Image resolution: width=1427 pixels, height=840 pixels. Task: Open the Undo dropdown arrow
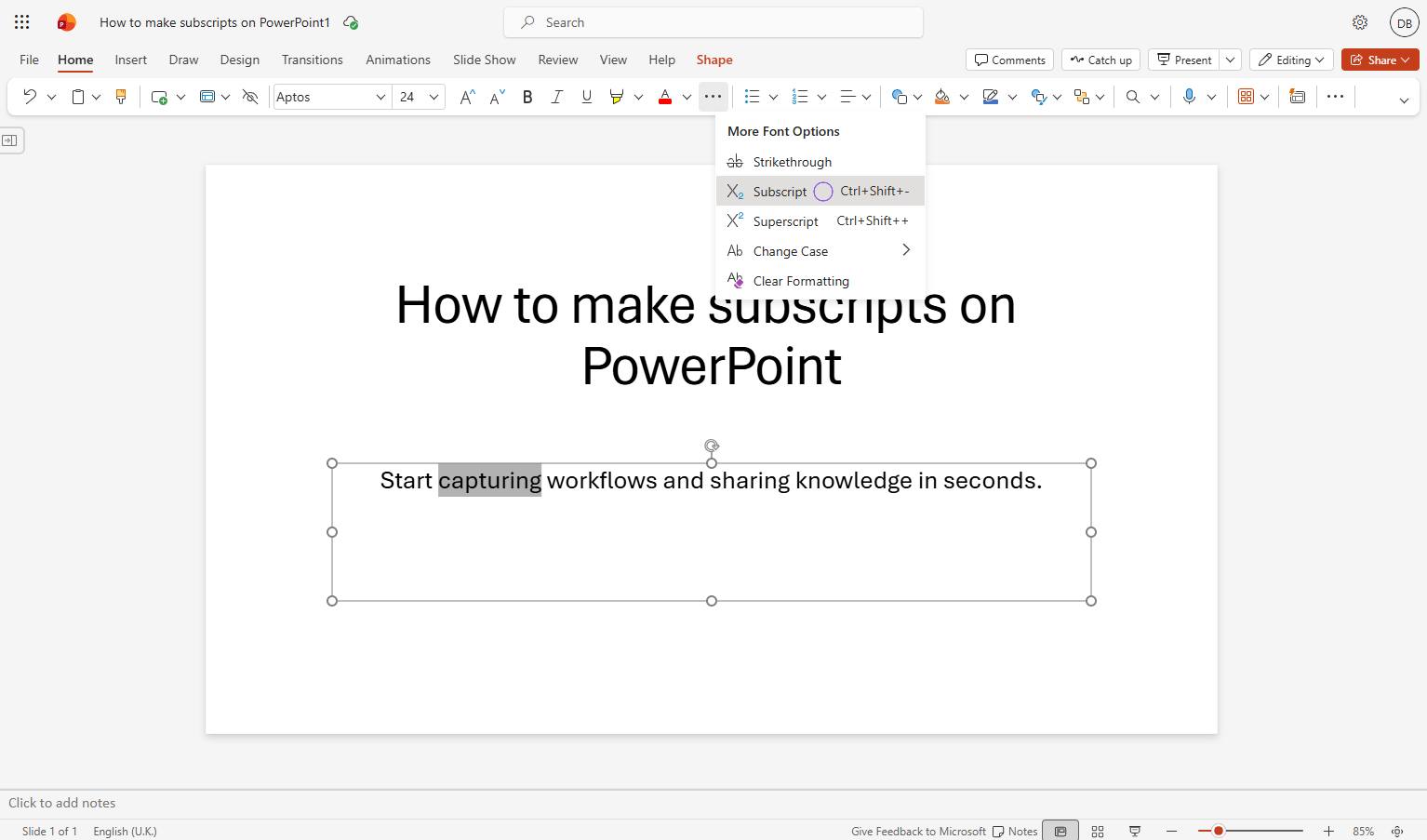(x=51, y=97)
